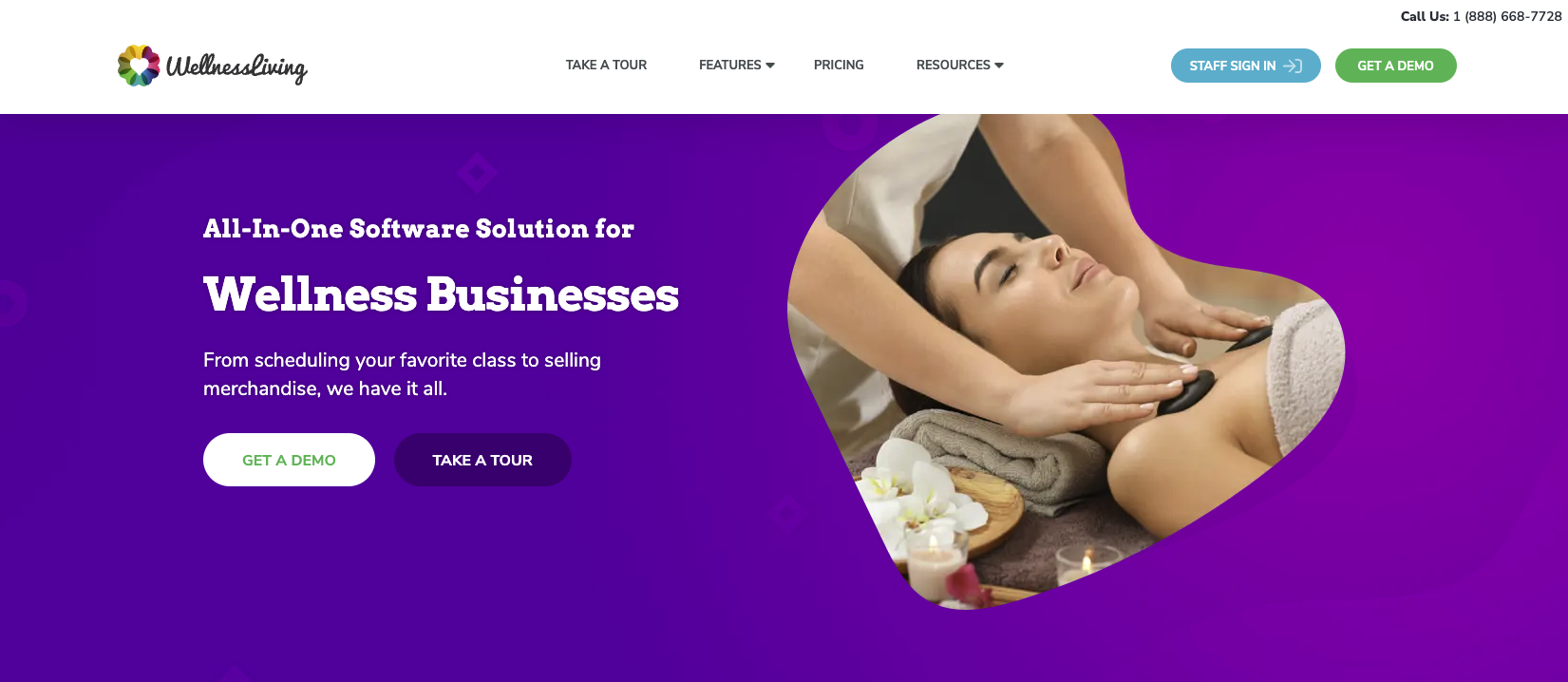This screenshot has height=682, width=1568.
Task: Expand the Resources dropdown arrow
Action: [999, 66]
